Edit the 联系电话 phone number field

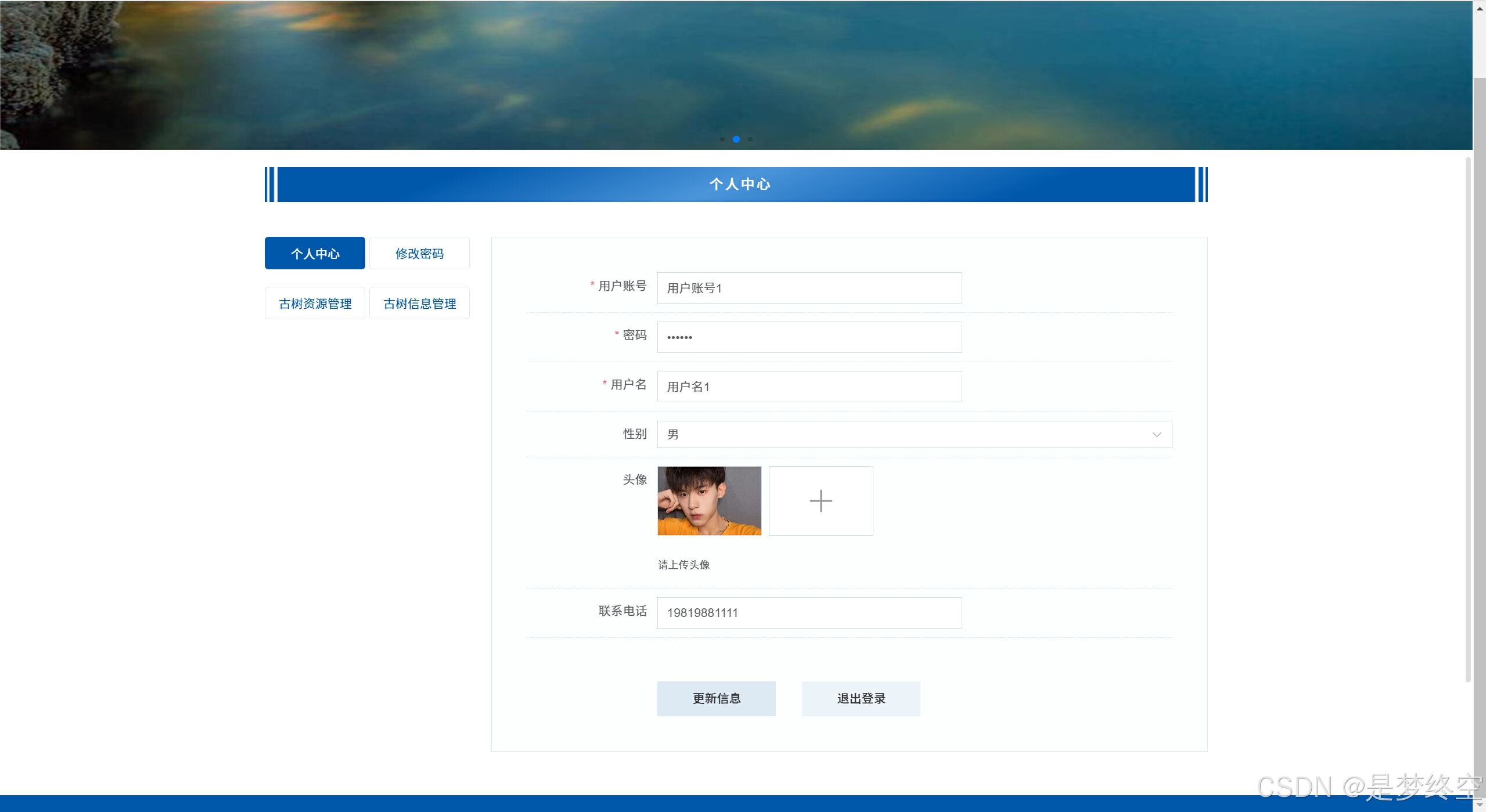809,613
